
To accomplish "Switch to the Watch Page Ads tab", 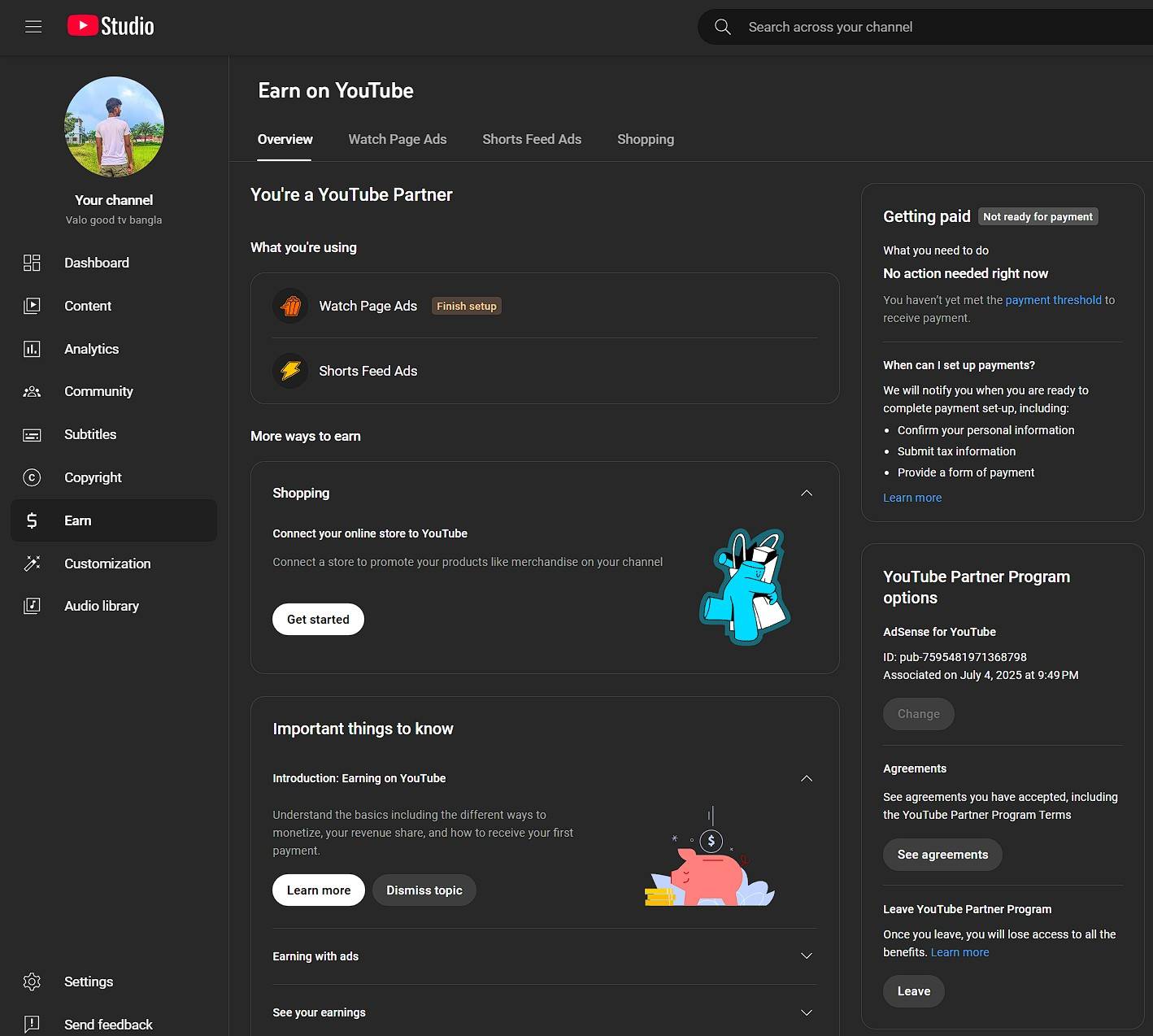I will click(x=397, y=139).
